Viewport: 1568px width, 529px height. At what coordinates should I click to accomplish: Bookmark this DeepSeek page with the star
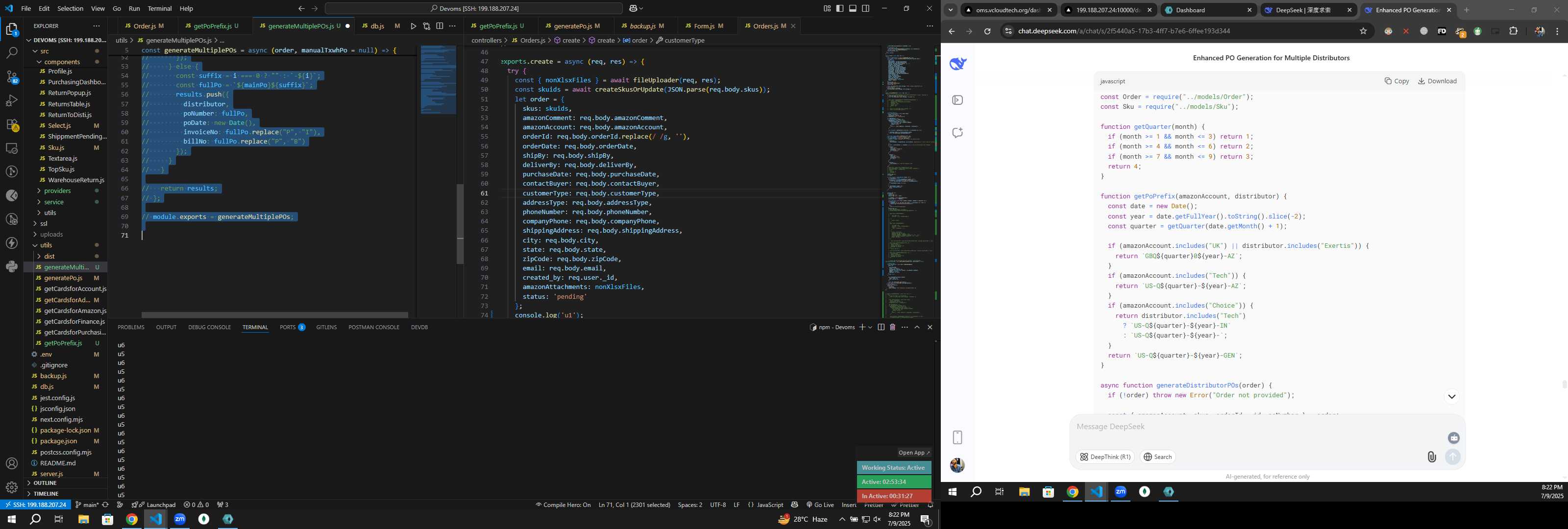tap(1364, 31)
